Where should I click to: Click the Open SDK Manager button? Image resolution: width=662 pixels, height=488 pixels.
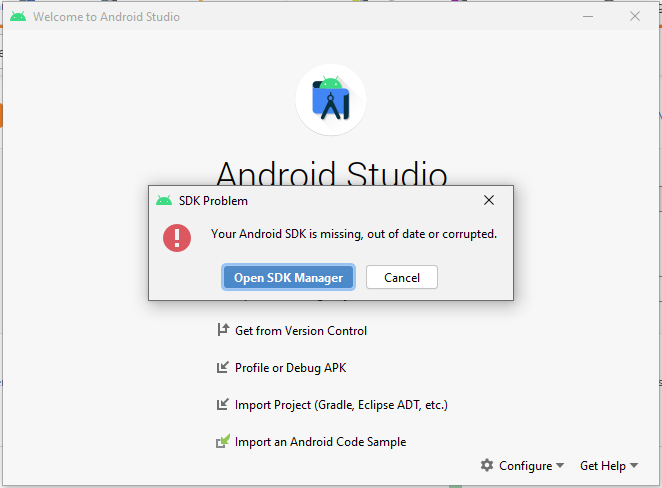coord(288,277)
